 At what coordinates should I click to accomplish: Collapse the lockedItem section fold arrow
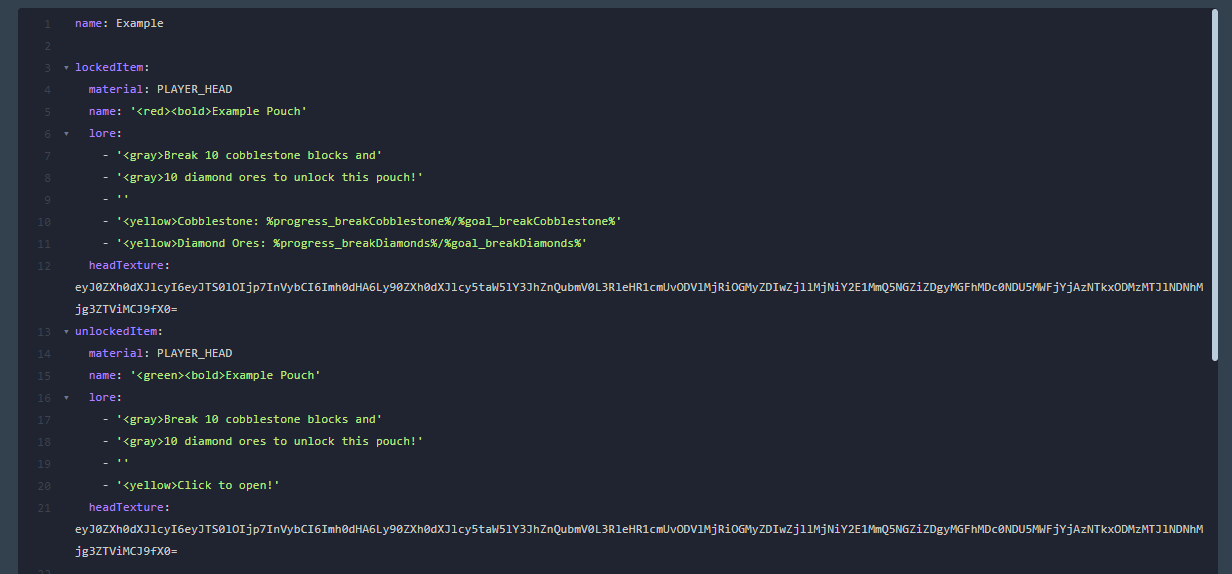[x=66, y=68]
